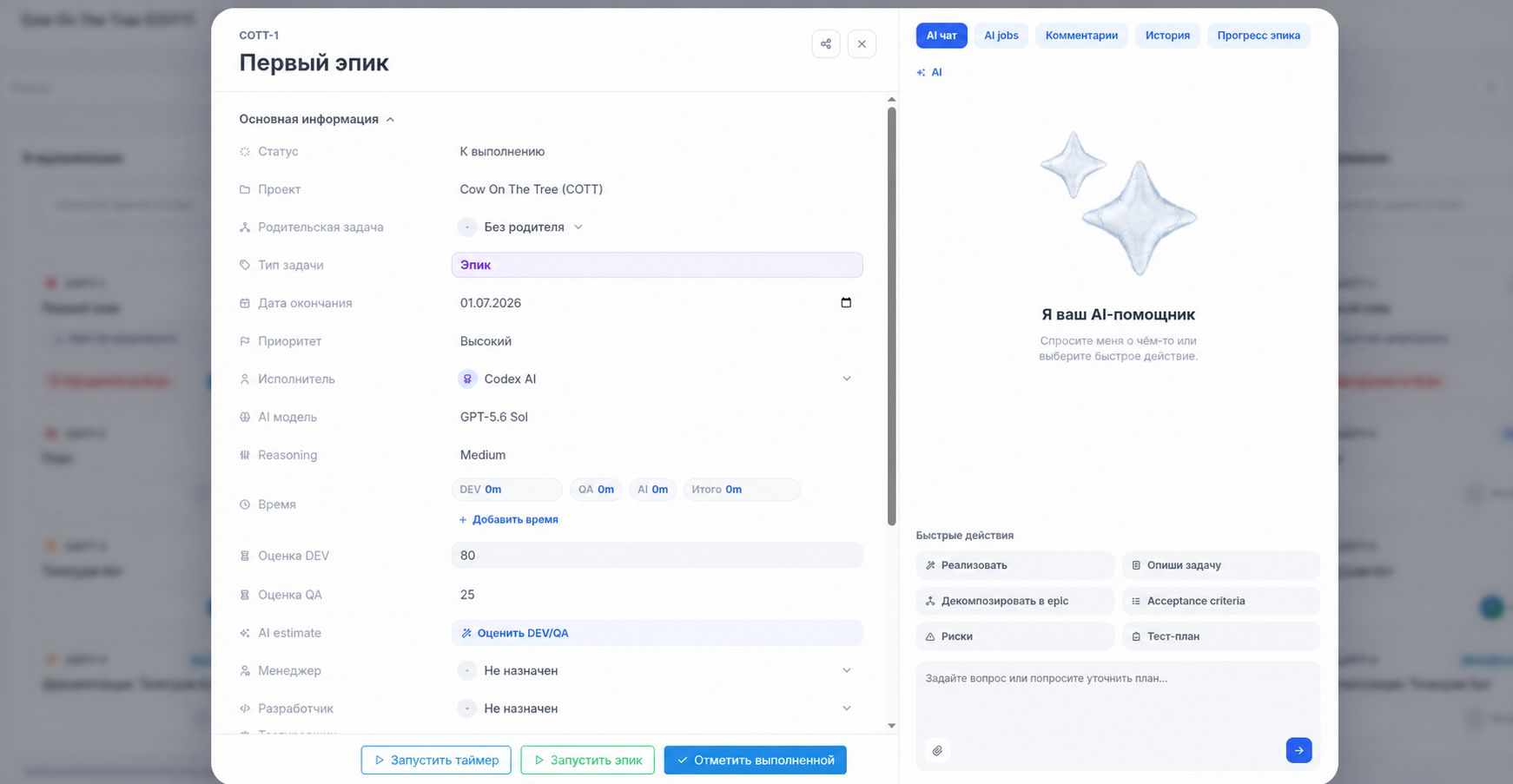Image resolution: width=1513 pixels, height=784 pixels.
Task: Click the wand icon on Реализовать
Action: pyautogui.click(x=930, y=565)
